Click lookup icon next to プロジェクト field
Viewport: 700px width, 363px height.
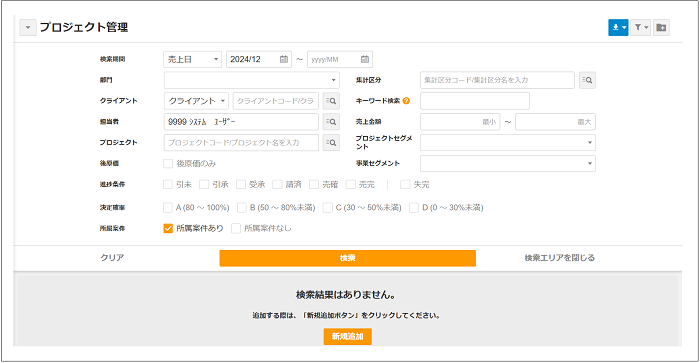(x=331, y=142)
